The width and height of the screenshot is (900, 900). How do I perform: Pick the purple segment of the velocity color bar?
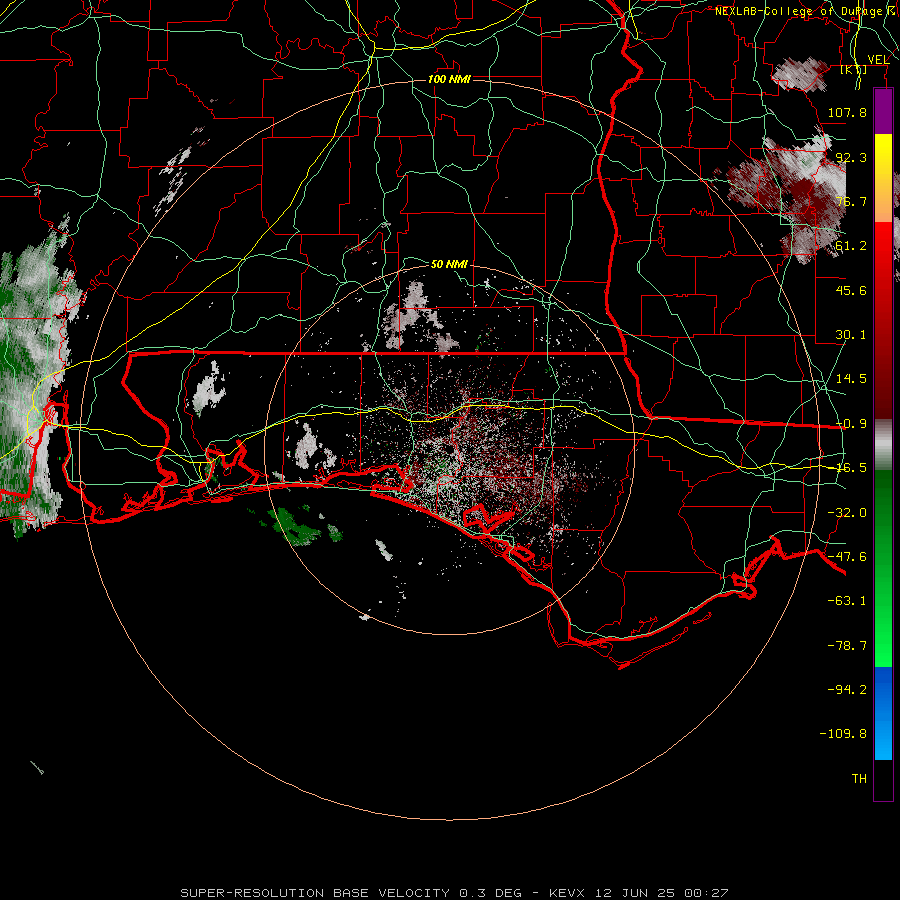tap(883, 111)
